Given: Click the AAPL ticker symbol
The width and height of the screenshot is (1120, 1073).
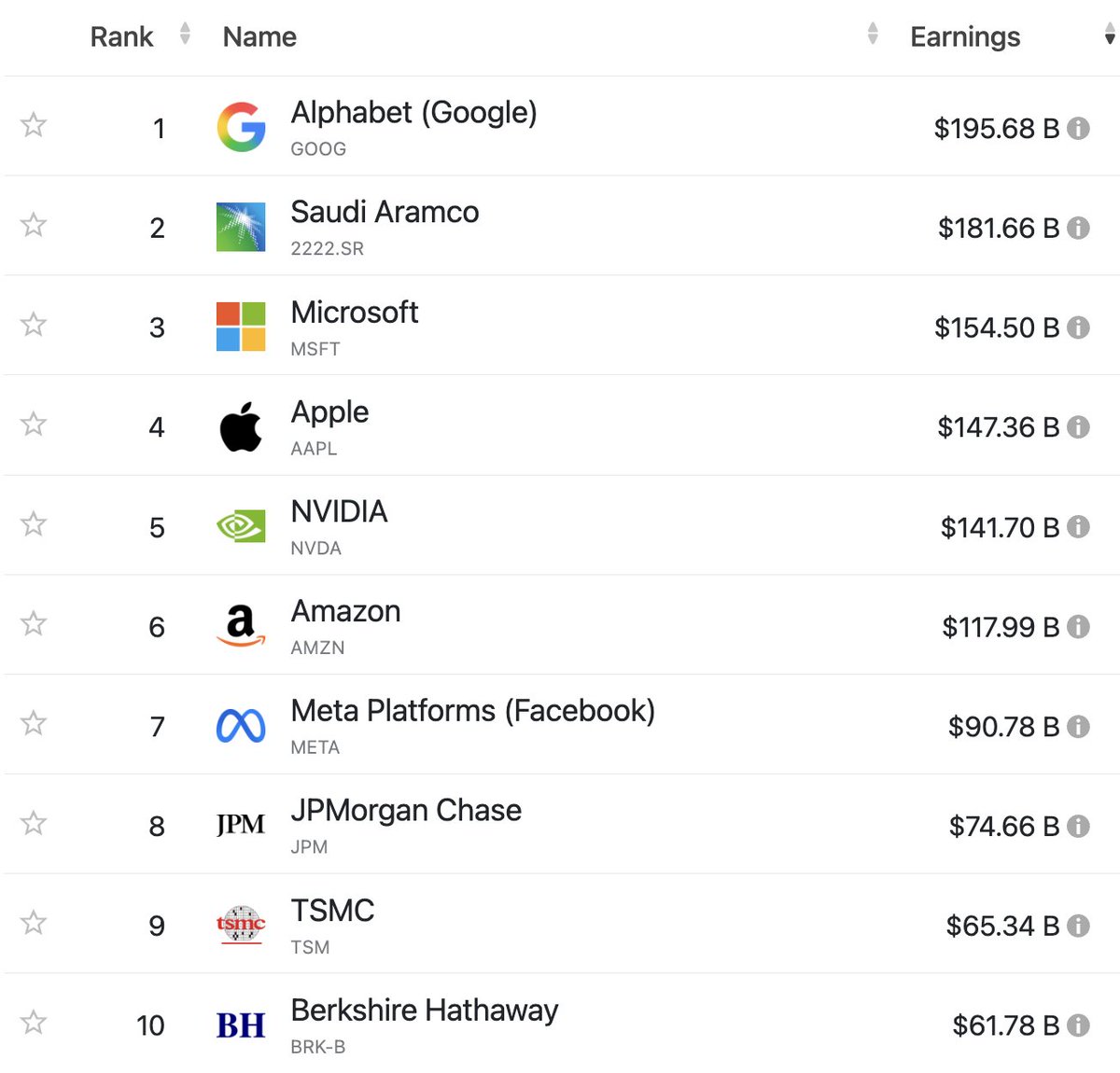Looking at the screenshot, I should [314, 449].
